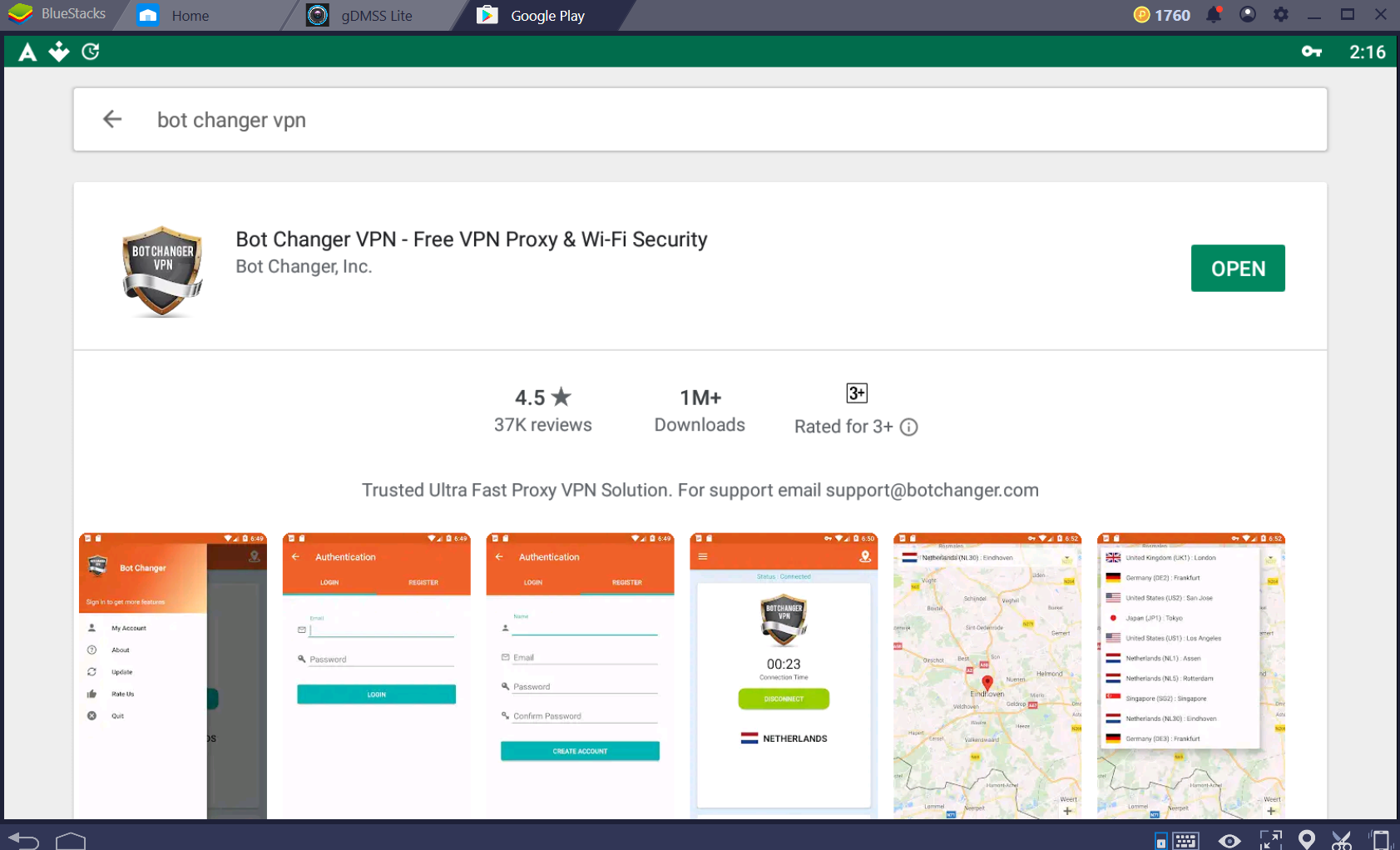Open the keyboard controls icon

(x=1186, y=841)
